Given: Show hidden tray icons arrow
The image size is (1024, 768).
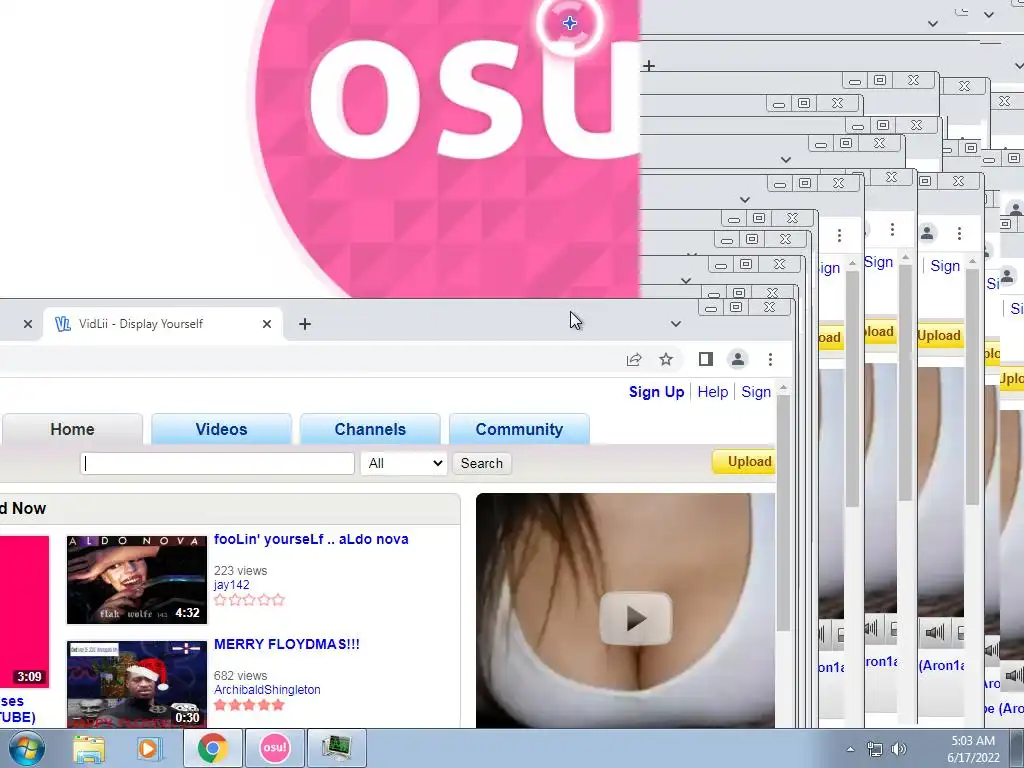Looking at the screenshot, I should pos(850,749).
